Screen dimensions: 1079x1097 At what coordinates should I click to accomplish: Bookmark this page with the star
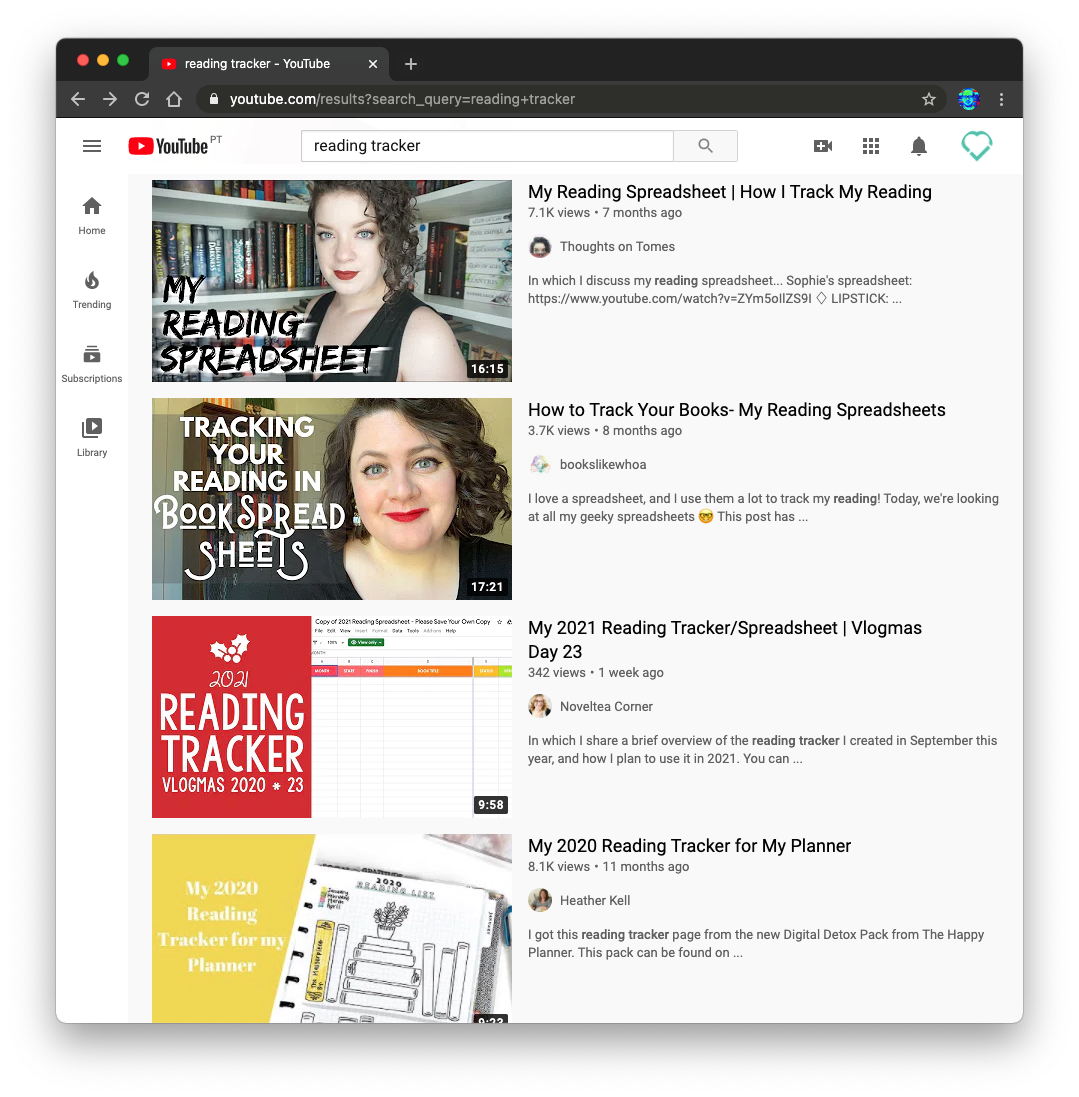(929, 99)
